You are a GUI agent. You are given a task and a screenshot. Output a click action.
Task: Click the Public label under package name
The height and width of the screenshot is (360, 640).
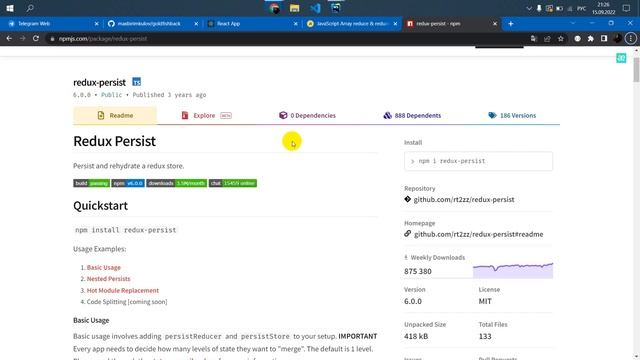(111, 95)
